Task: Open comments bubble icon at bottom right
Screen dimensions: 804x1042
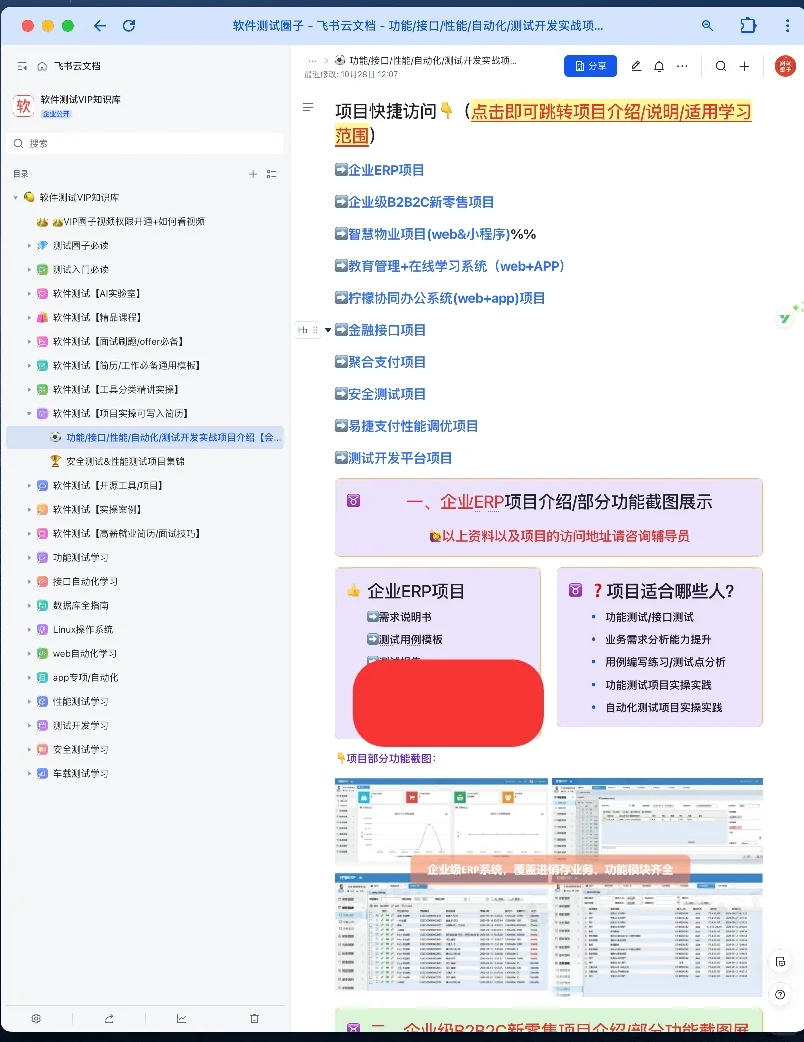Action: point(781,962)
